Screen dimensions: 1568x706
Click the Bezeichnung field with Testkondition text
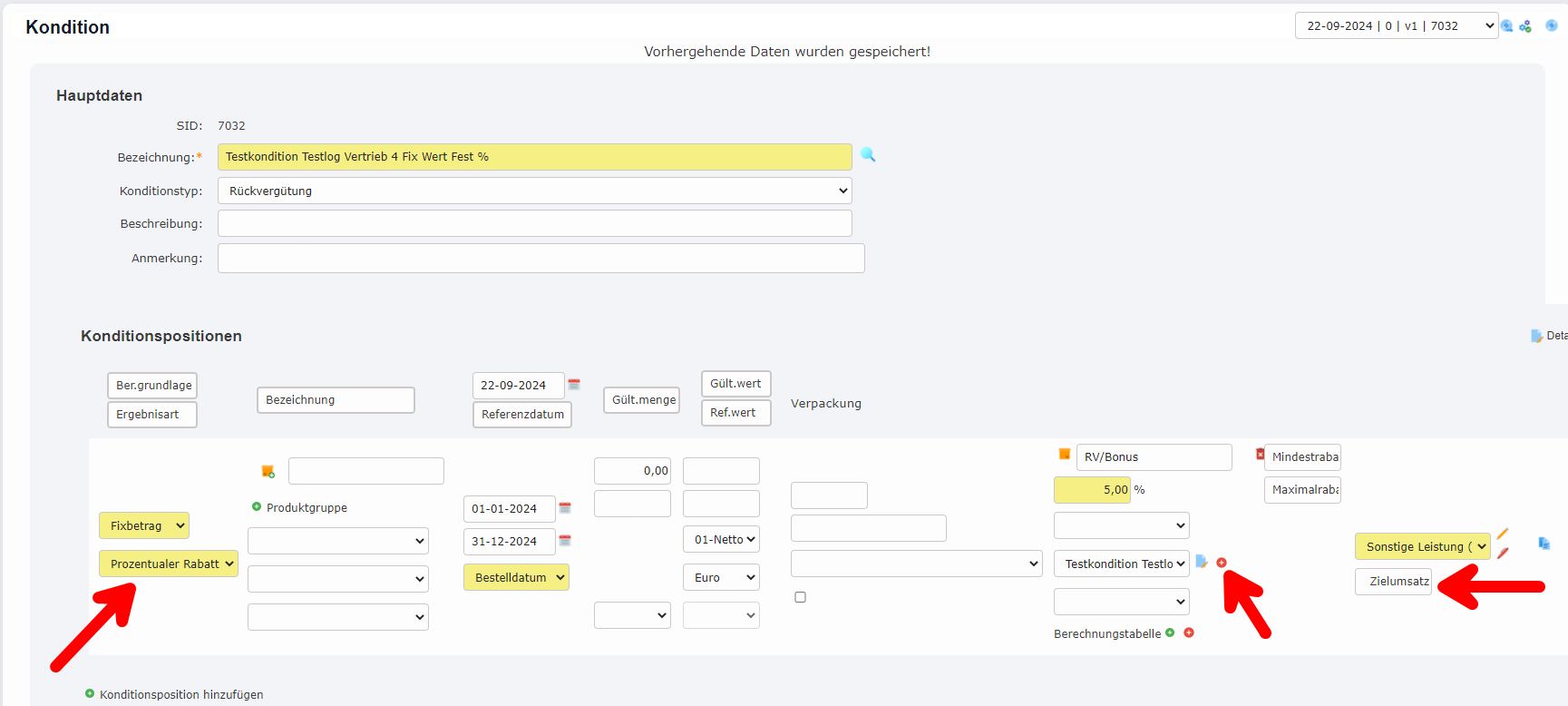pos(535,157)
